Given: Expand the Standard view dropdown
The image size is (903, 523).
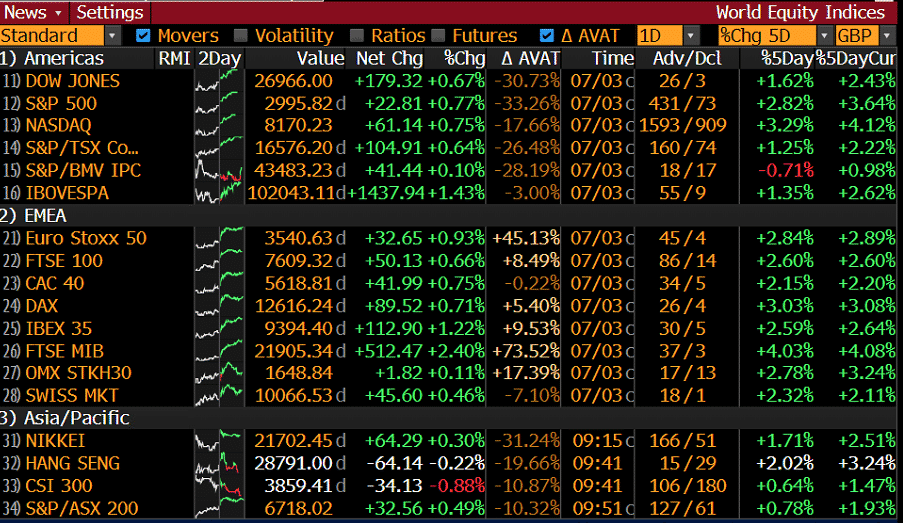Looking at the screenshot, I should click(x=112, y=36).
